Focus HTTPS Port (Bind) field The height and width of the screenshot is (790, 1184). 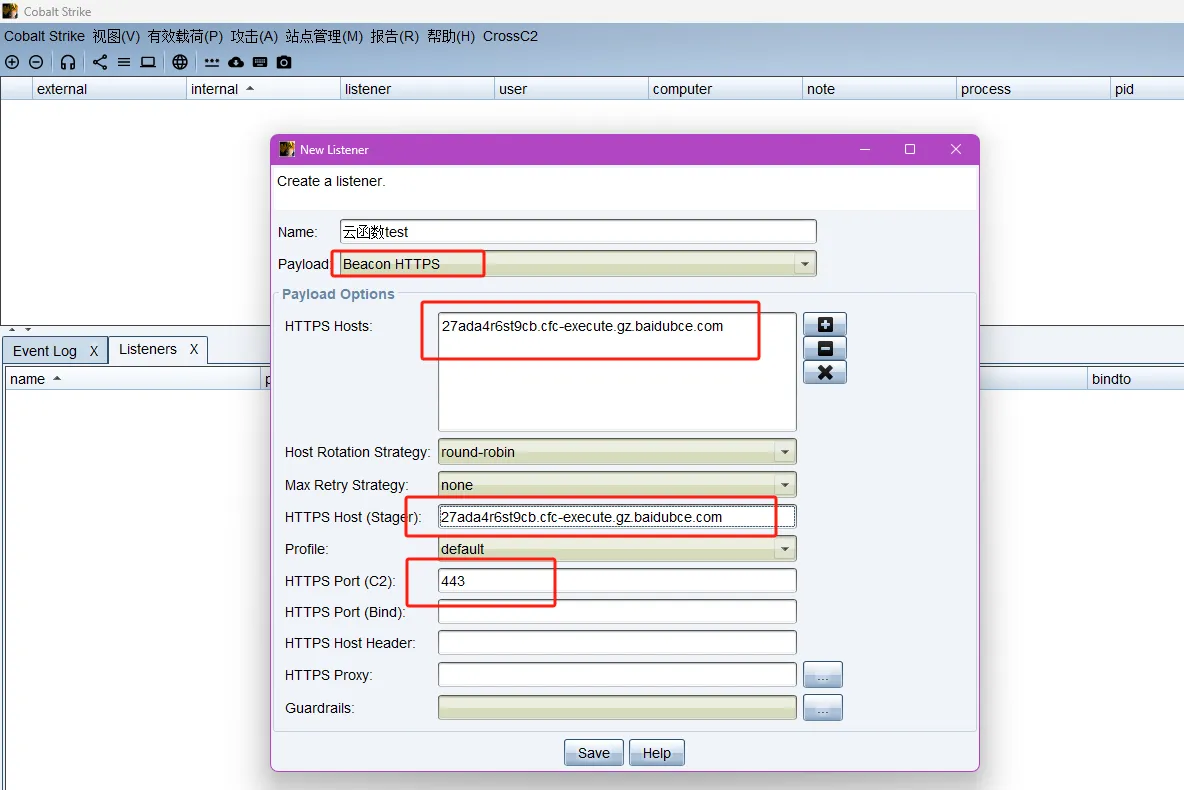pyautogui.click(x=617, y=612)
